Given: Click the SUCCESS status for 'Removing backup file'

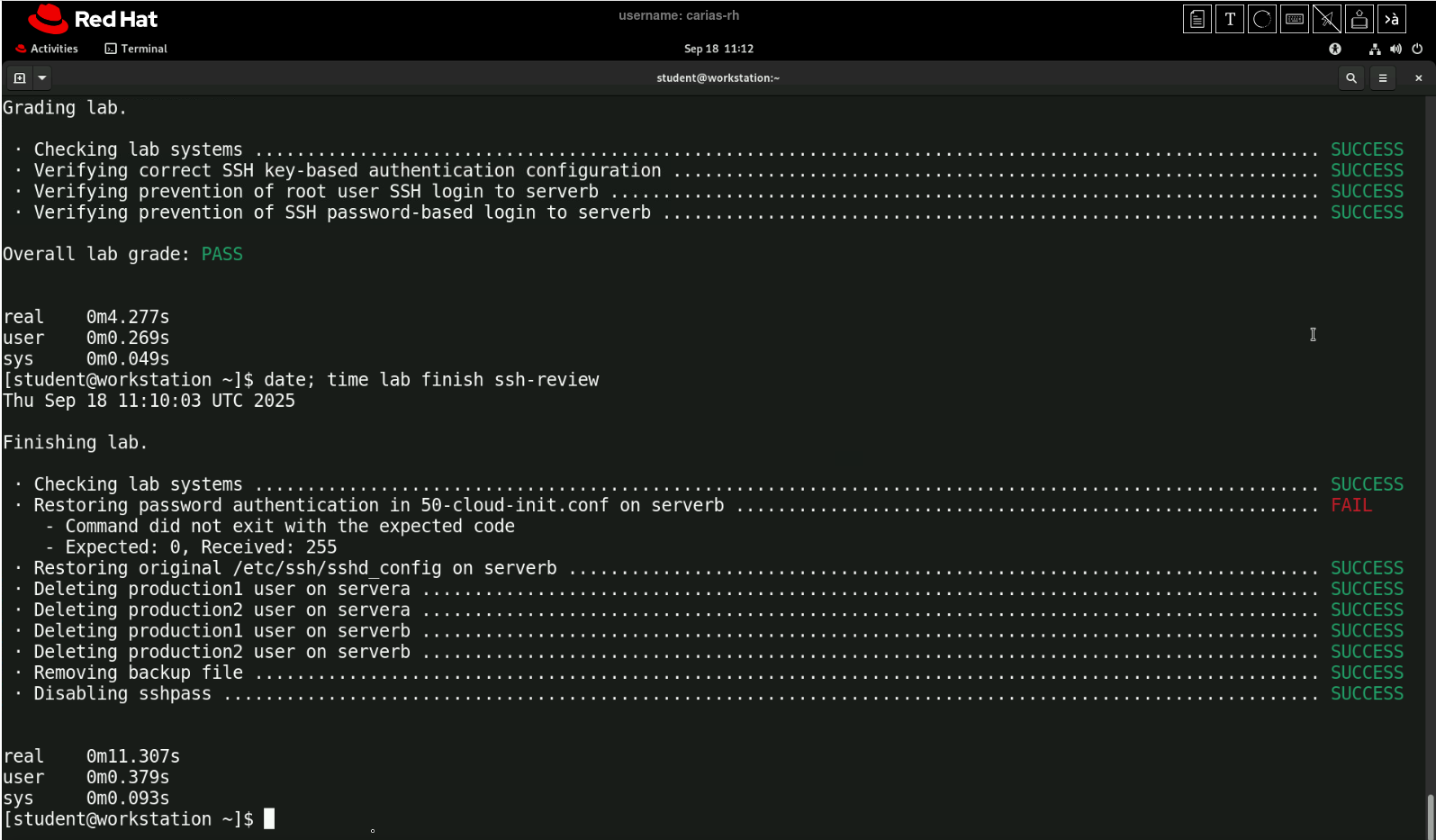Looking at the screenshot, I should 1367,673.
